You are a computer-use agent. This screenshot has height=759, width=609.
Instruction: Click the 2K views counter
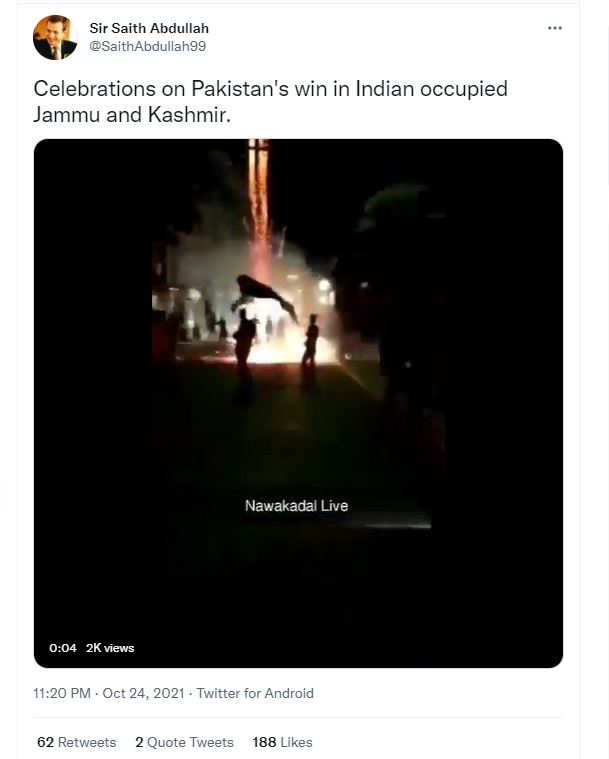pyautogui.click(x=110, y=648)
